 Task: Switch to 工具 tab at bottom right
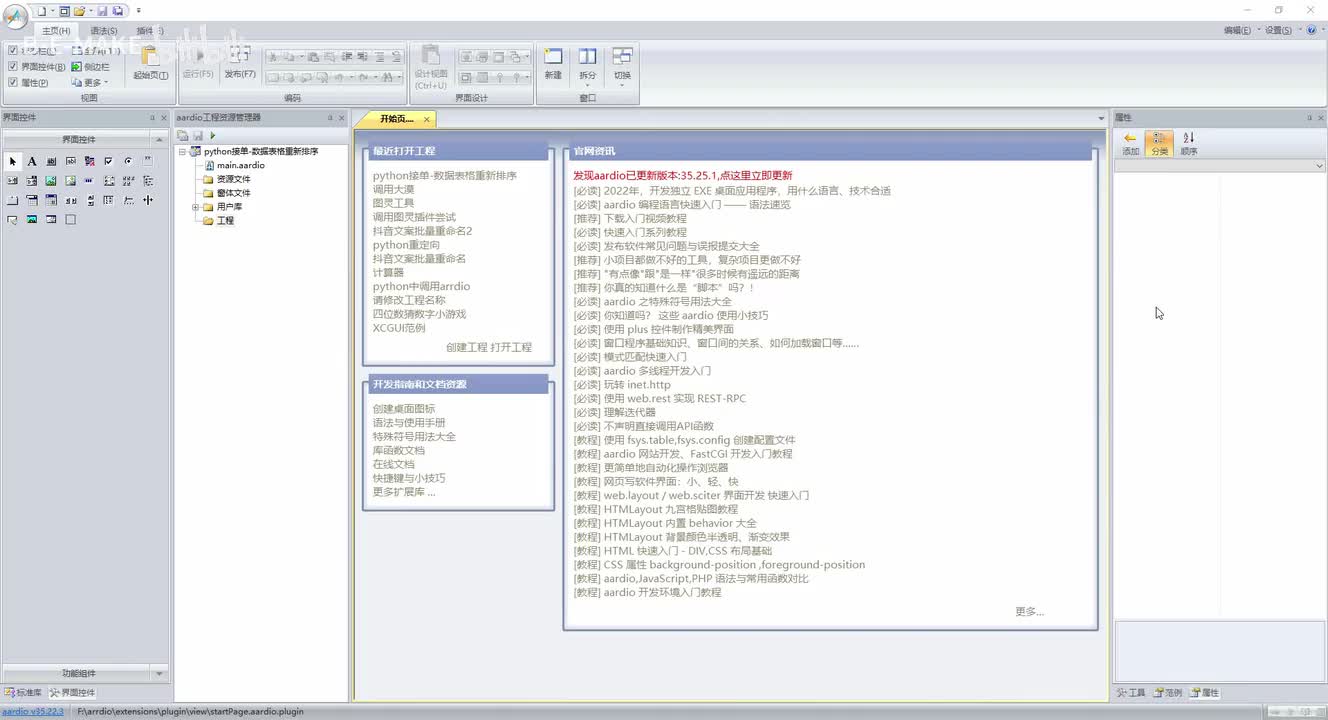pyautogui.click(x=1132, y=692)
